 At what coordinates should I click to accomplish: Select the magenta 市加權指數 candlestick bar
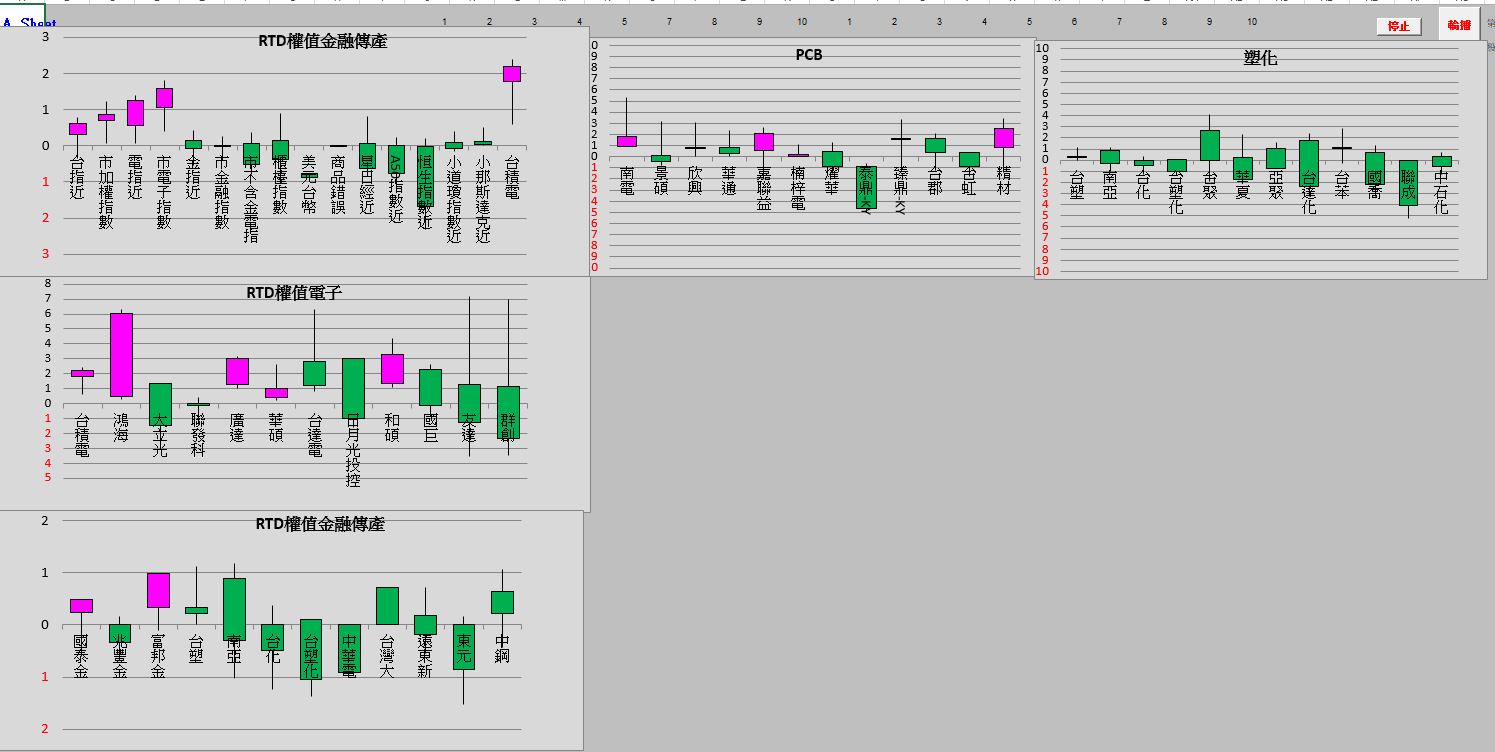[x=106, y=117]
